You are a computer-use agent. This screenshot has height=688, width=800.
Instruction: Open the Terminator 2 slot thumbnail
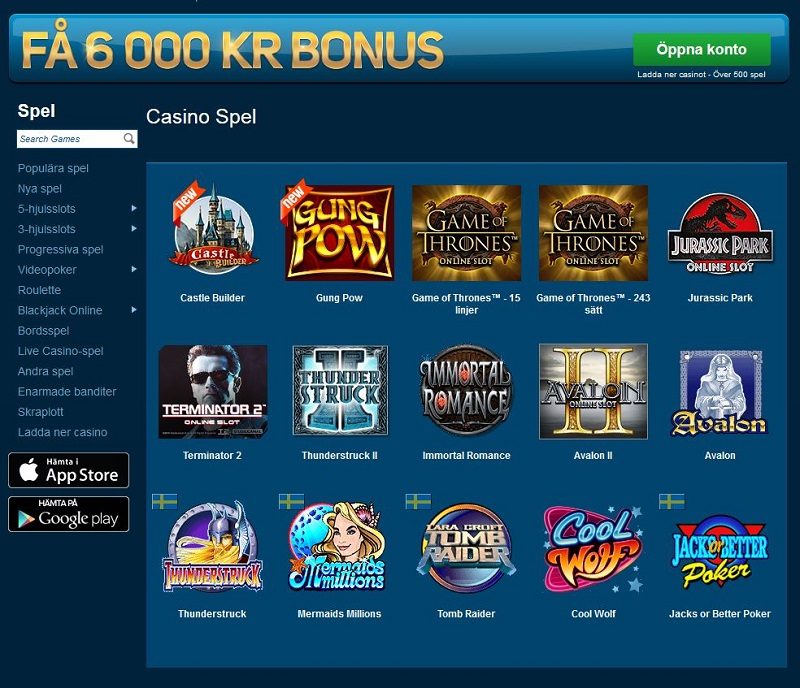(x=213, y=391)
